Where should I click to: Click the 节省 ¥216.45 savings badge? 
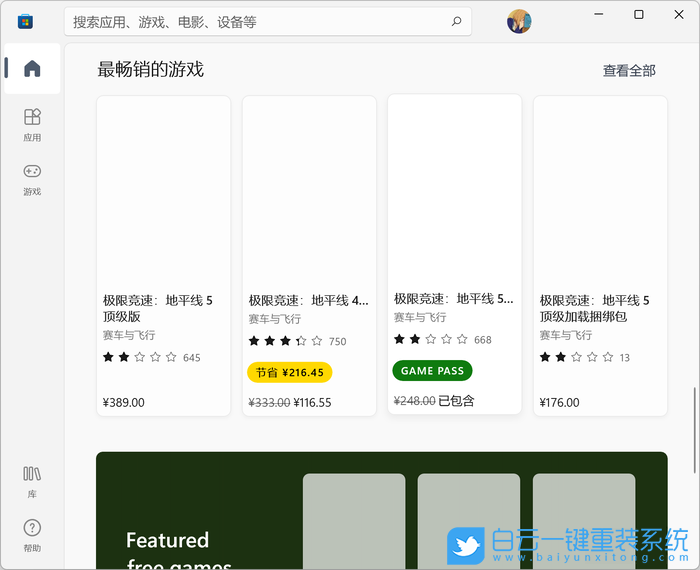pyautogui.click(x=289, y=372)
